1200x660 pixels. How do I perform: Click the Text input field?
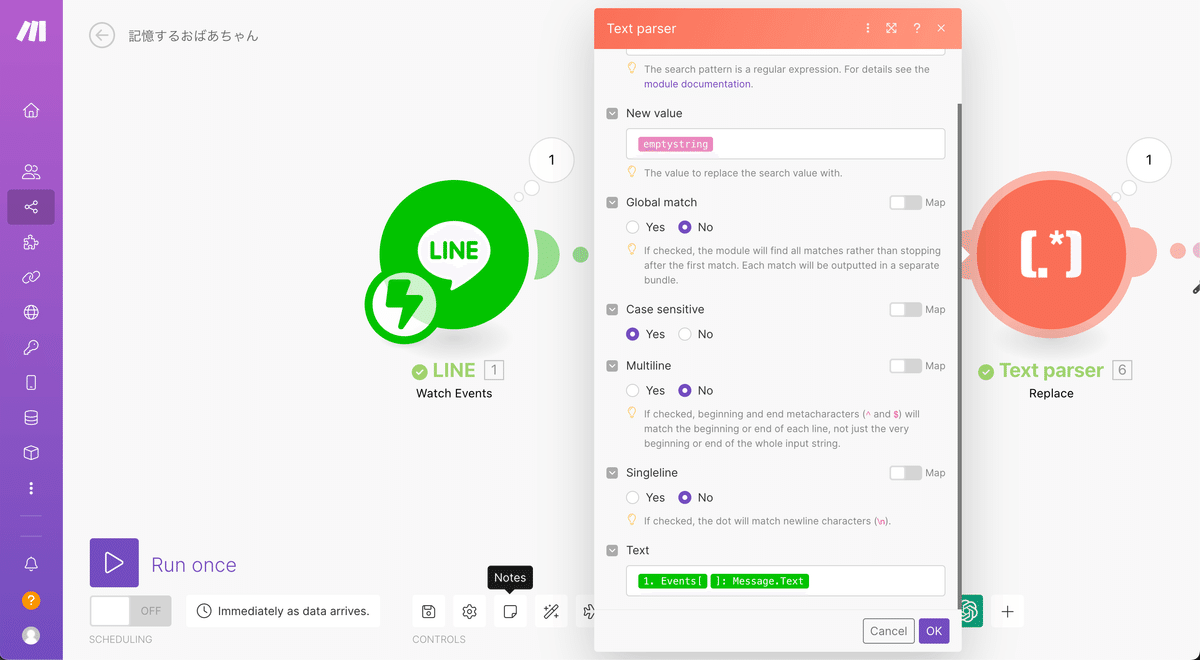click(785, 581)
